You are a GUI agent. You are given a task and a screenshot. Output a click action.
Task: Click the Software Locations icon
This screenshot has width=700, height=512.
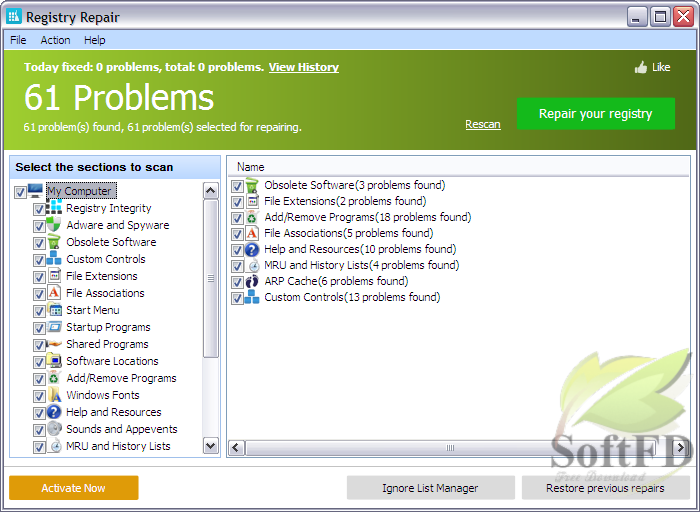54,360
